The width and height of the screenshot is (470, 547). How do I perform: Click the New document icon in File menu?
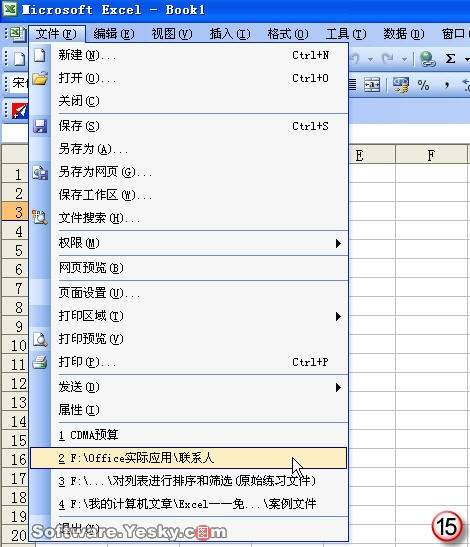(x=40, y=55)
